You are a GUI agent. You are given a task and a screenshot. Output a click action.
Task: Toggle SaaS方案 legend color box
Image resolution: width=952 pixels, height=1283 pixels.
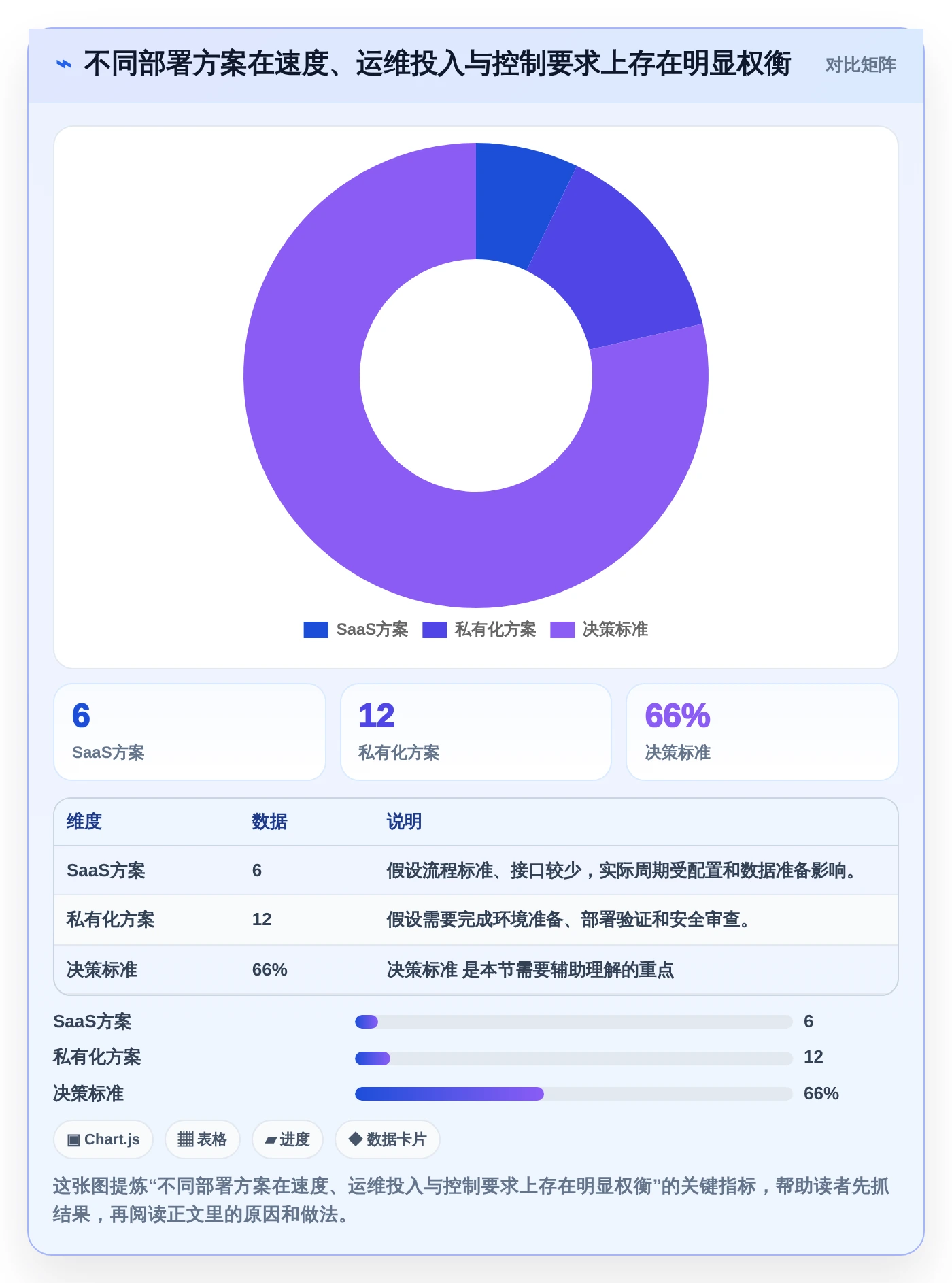(316, 630)
